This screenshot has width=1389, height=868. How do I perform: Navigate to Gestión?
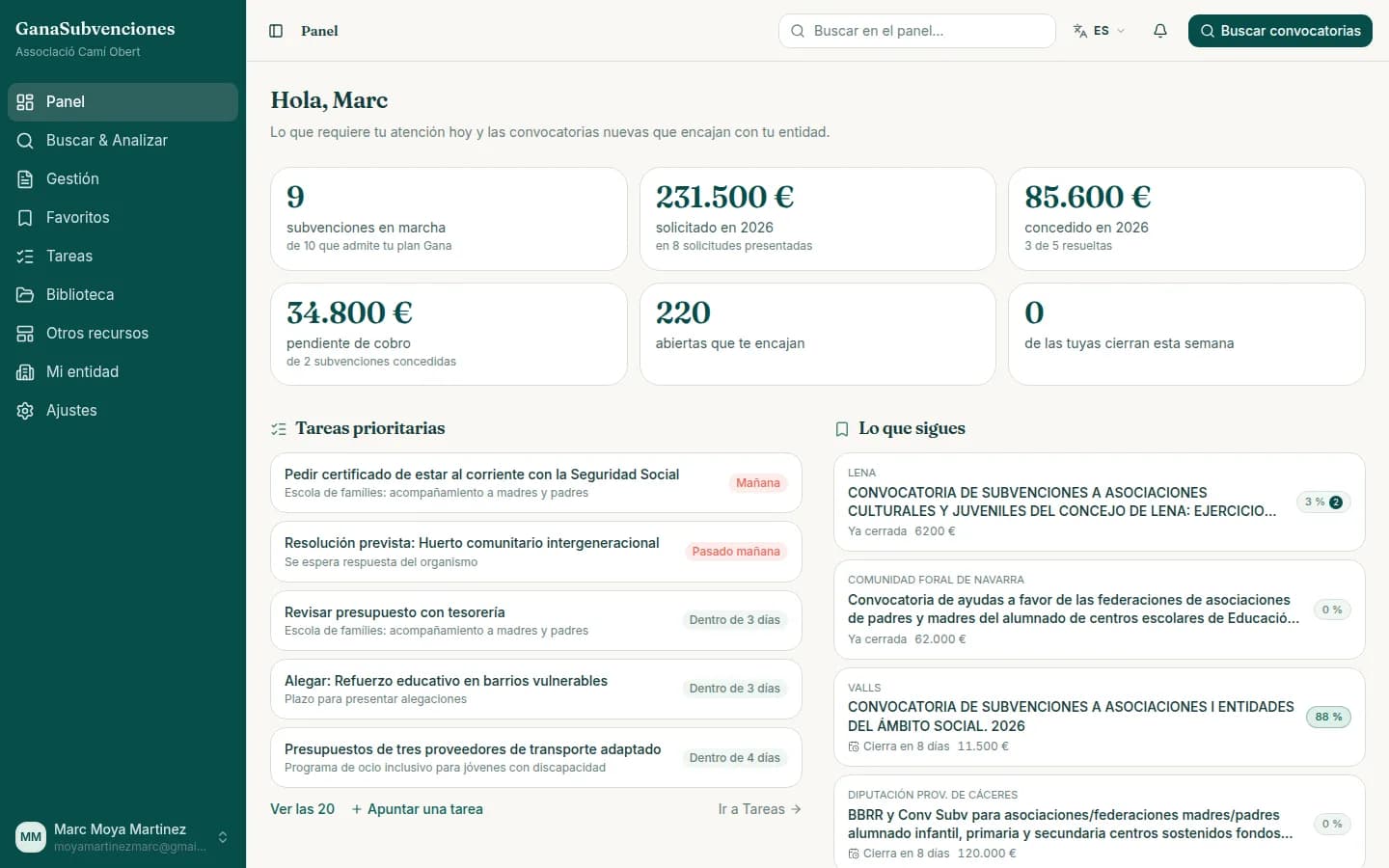(x=123, y=179)
